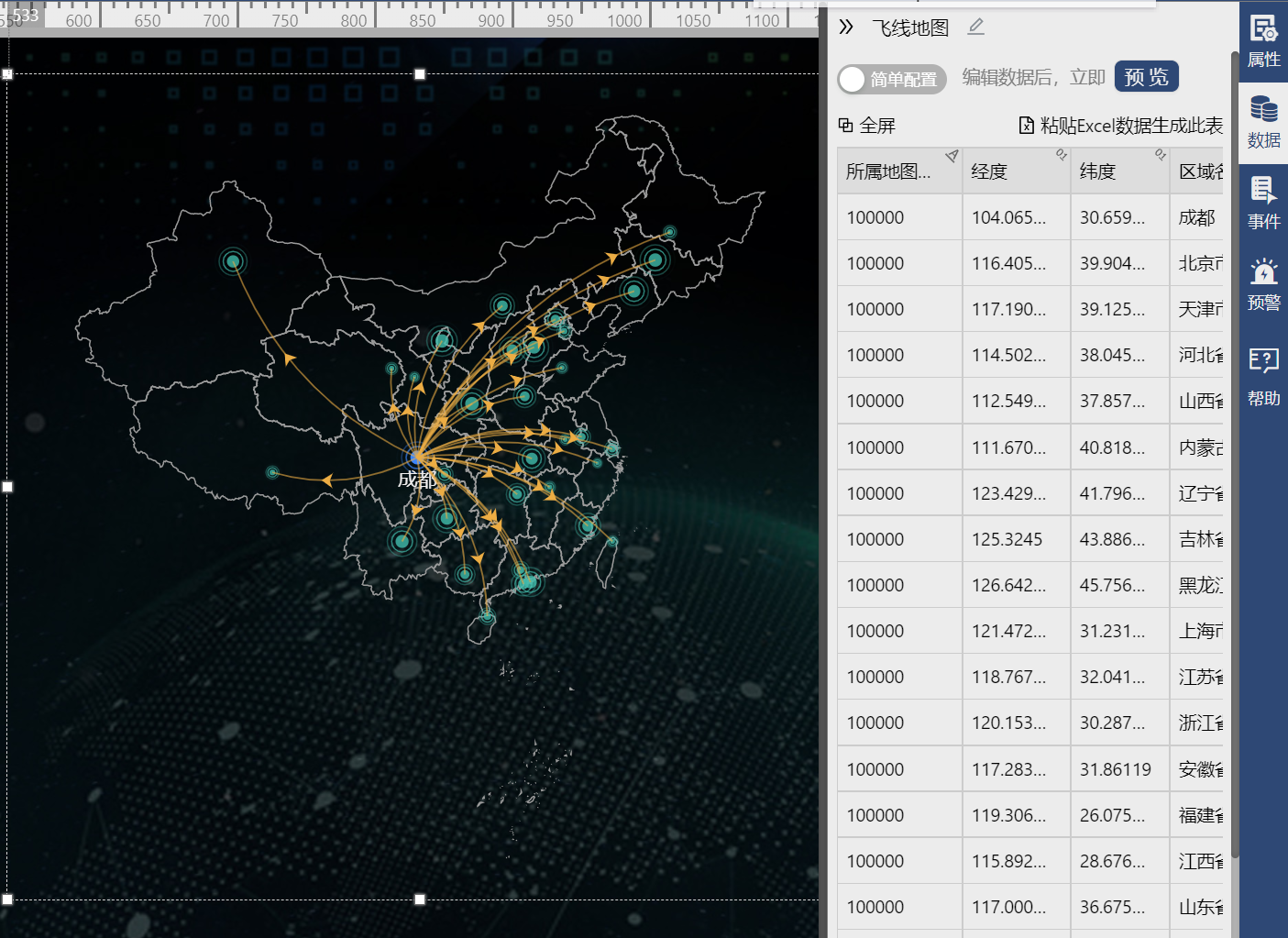
Task: Toggle the 简单配置 switch
Action: (x=892, y=79)
